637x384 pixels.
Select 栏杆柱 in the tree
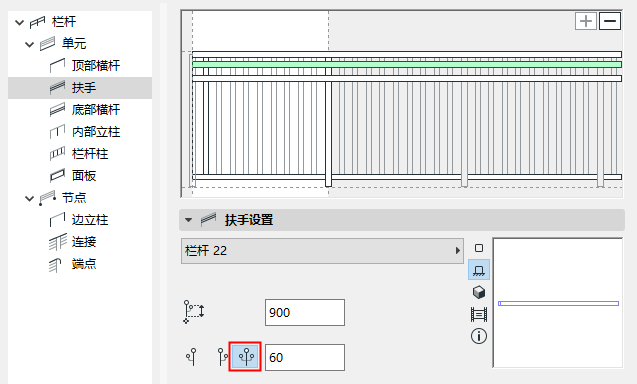[x=90, y=154]
